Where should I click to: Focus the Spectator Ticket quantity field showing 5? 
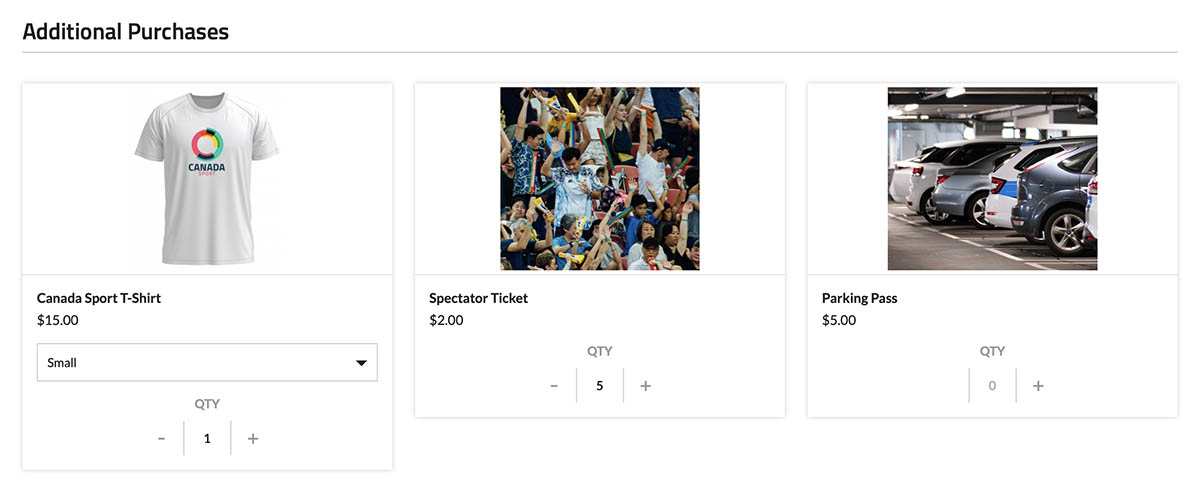tap(600, 386)
